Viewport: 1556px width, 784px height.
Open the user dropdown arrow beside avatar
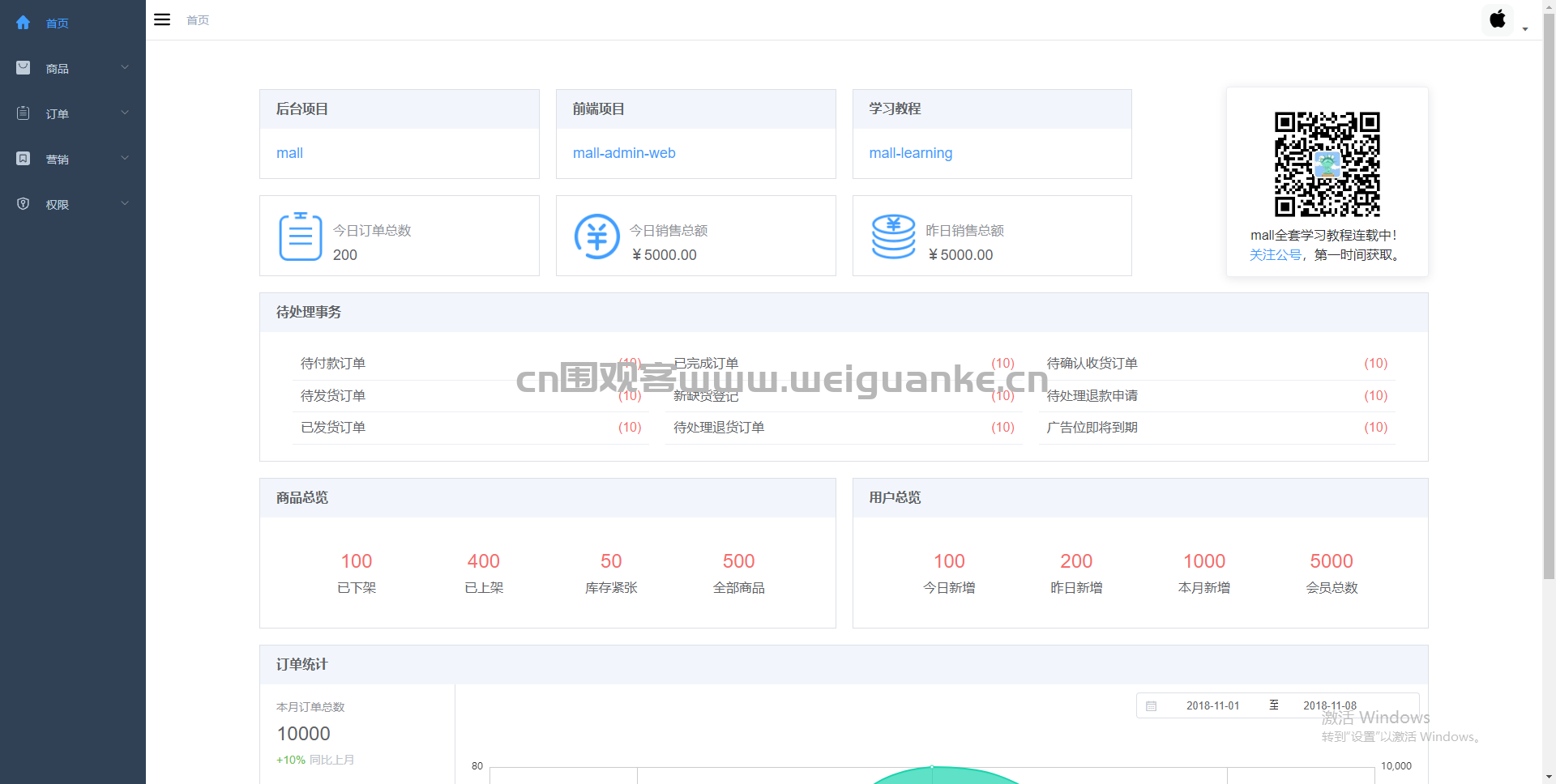point(1525,29)
